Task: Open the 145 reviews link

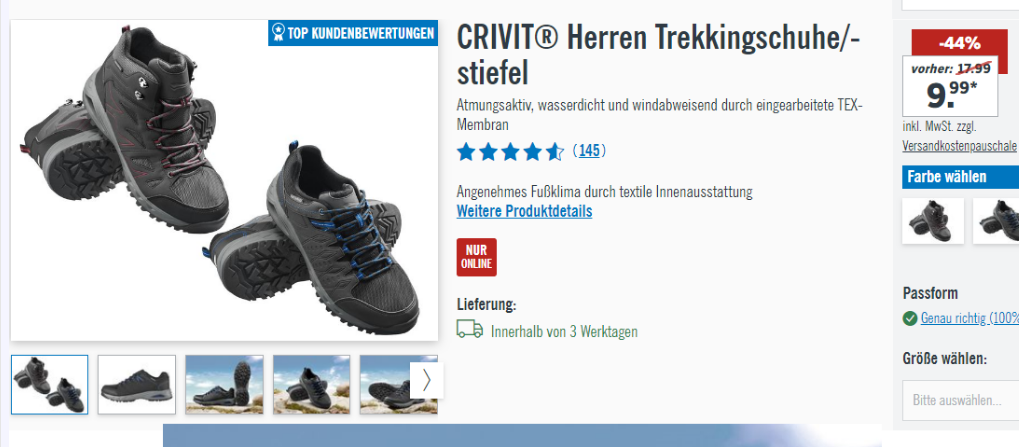Action: click(589, 151)
